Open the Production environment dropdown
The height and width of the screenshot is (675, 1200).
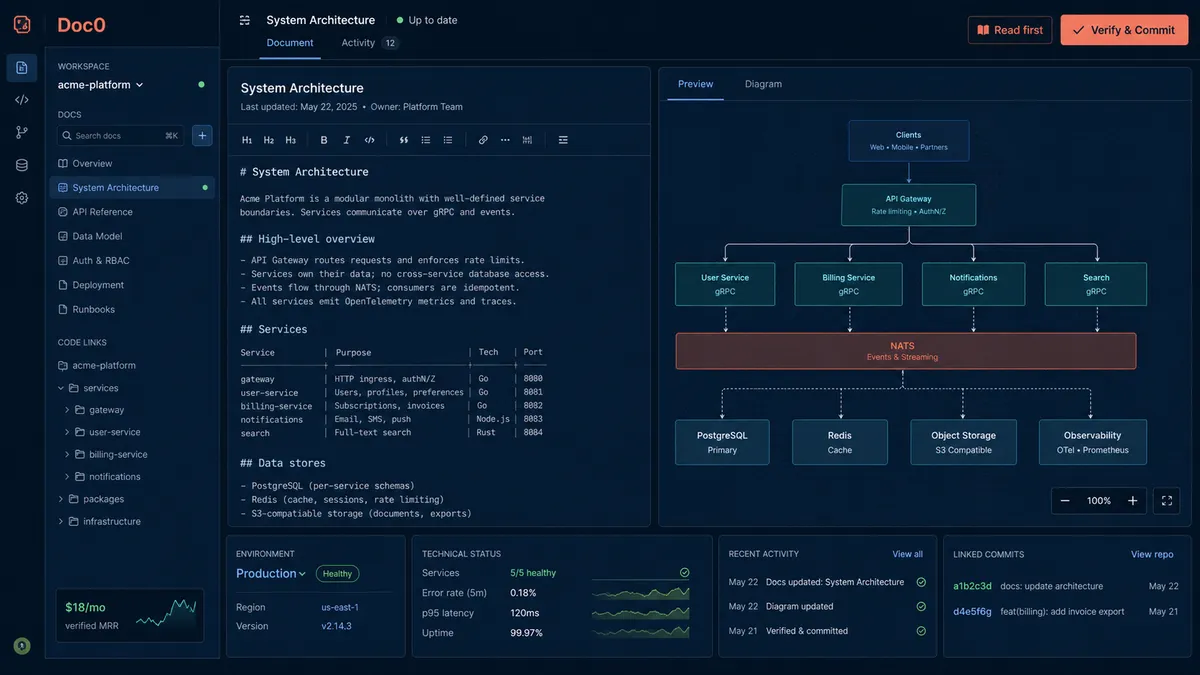pyautogui.click(x=271, y=574)
